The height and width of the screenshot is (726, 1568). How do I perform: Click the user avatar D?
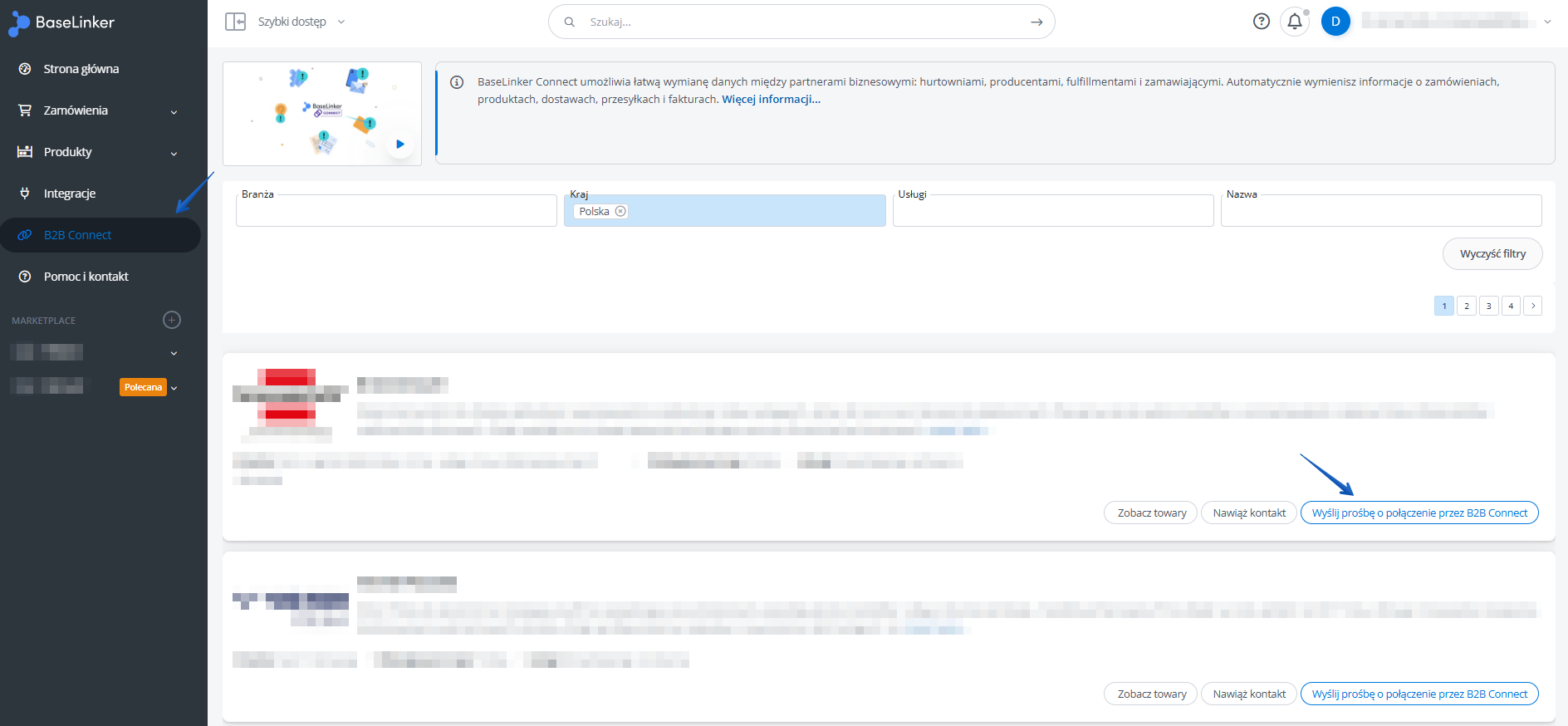(1335, 22)
